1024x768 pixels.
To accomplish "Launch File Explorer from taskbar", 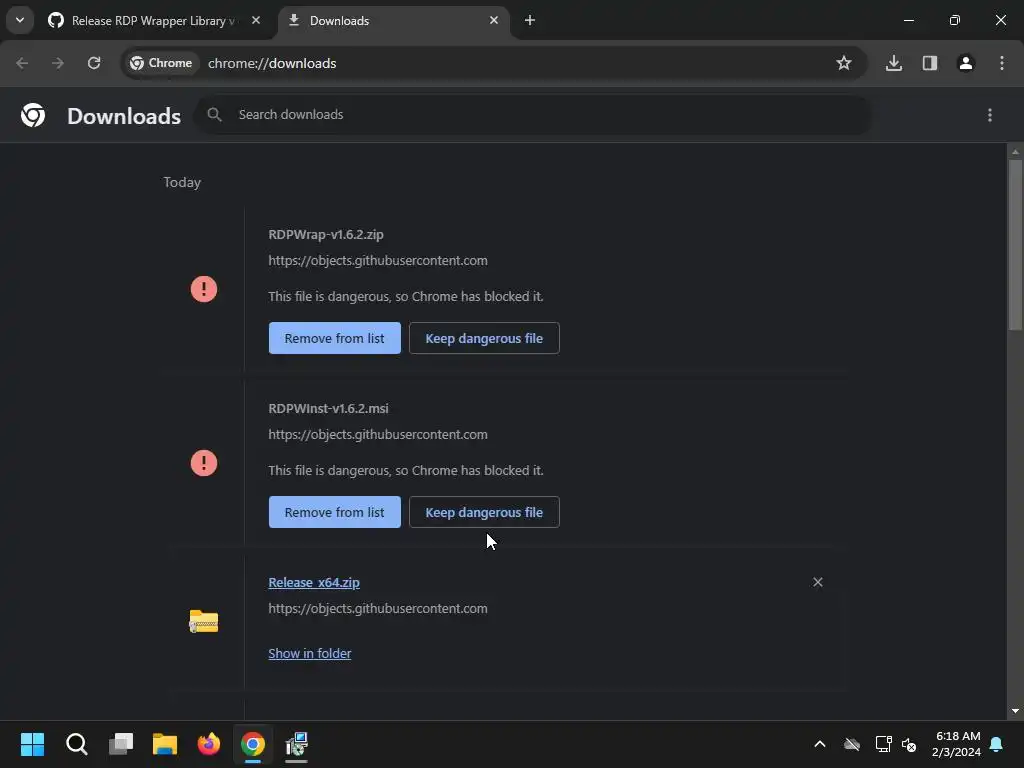I will (165, 744).
